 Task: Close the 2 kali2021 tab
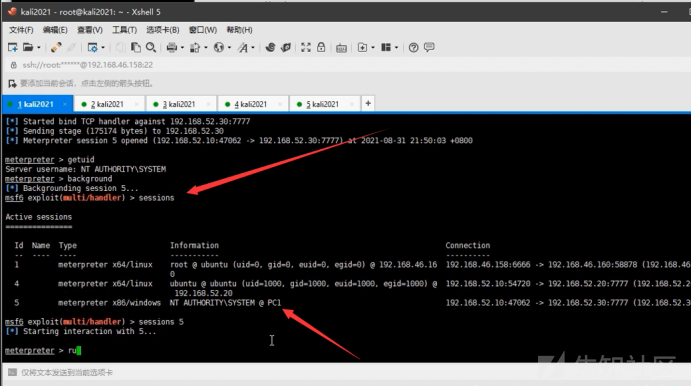click(x=137, y=104)
